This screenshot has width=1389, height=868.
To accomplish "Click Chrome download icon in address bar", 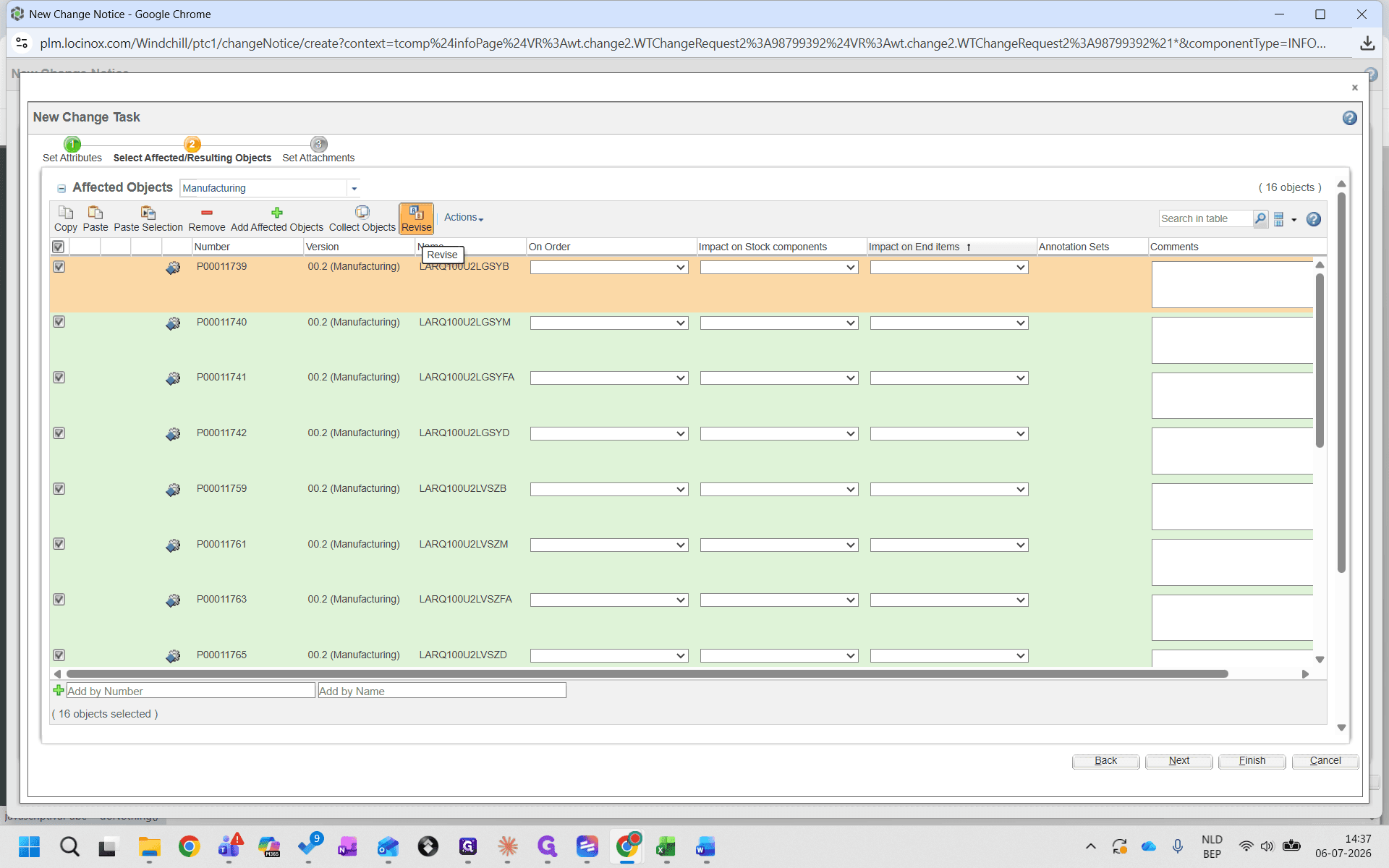I will 1367,43.
